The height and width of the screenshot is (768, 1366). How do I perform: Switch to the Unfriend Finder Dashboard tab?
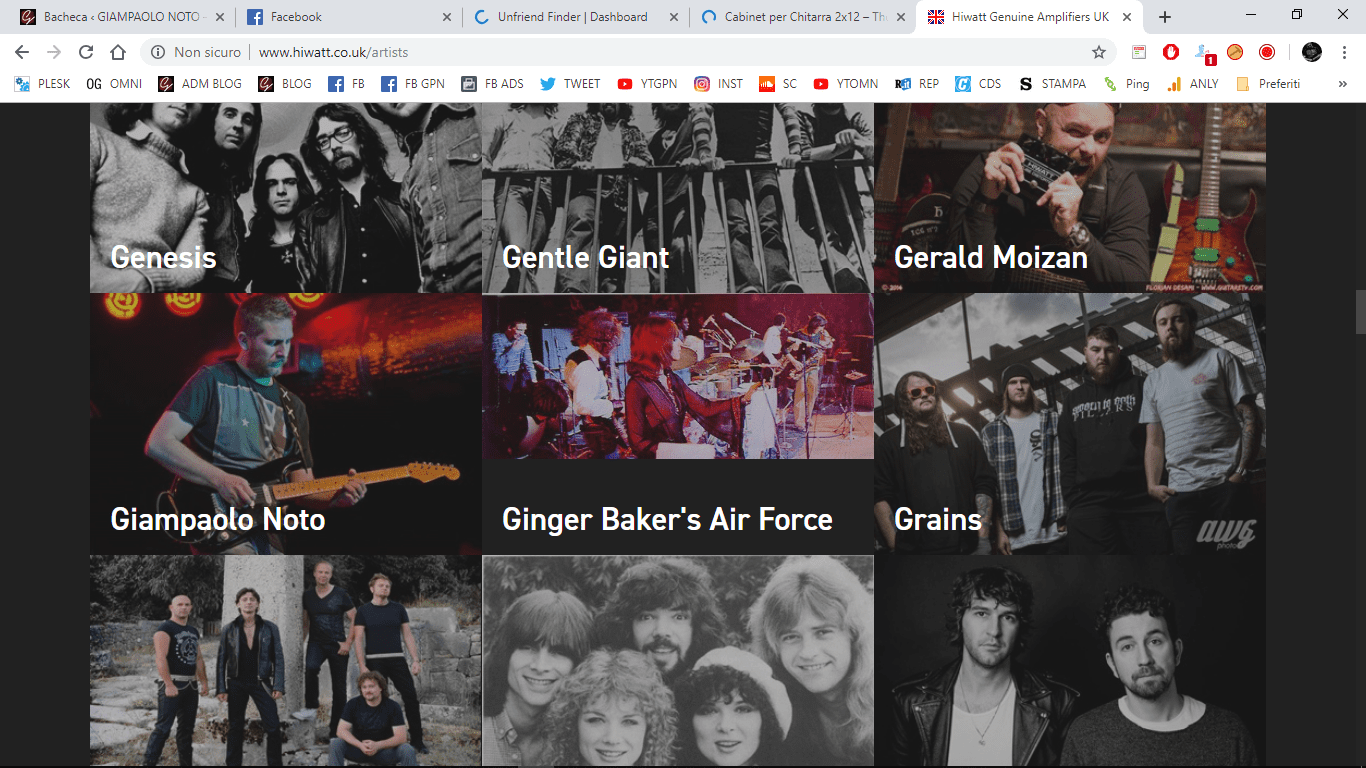pos(572,17)
